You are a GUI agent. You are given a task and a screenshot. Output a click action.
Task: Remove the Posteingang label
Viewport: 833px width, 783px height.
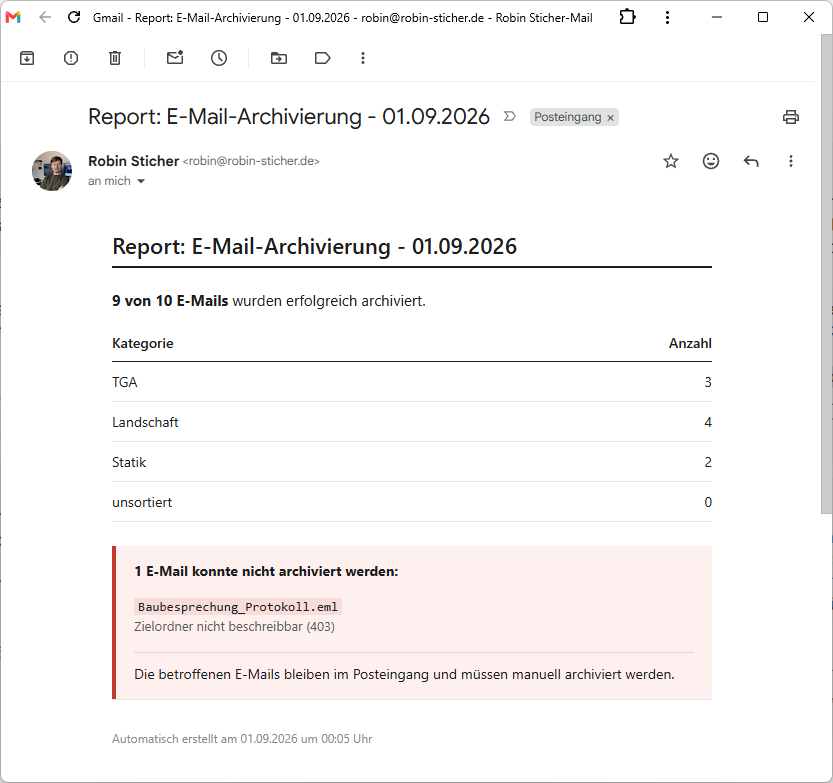pos(610,118)
